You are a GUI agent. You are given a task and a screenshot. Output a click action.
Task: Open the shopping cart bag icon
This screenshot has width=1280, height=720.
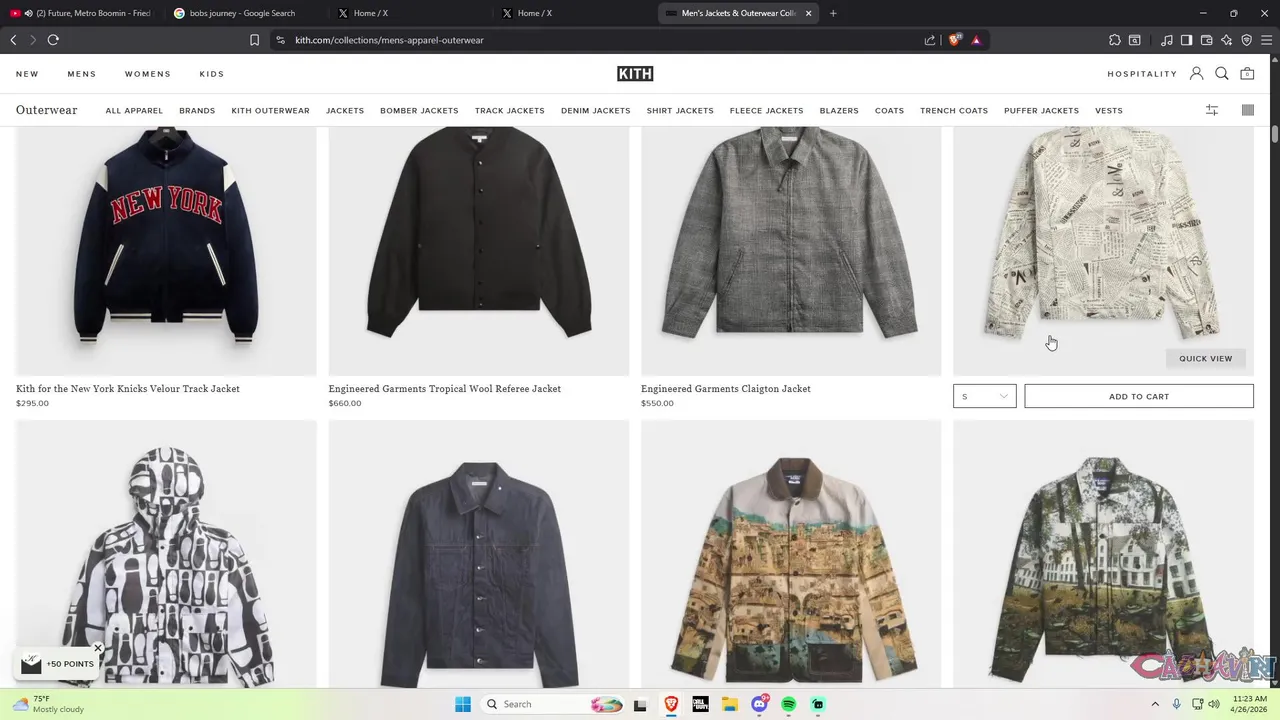pos(1247,74)
